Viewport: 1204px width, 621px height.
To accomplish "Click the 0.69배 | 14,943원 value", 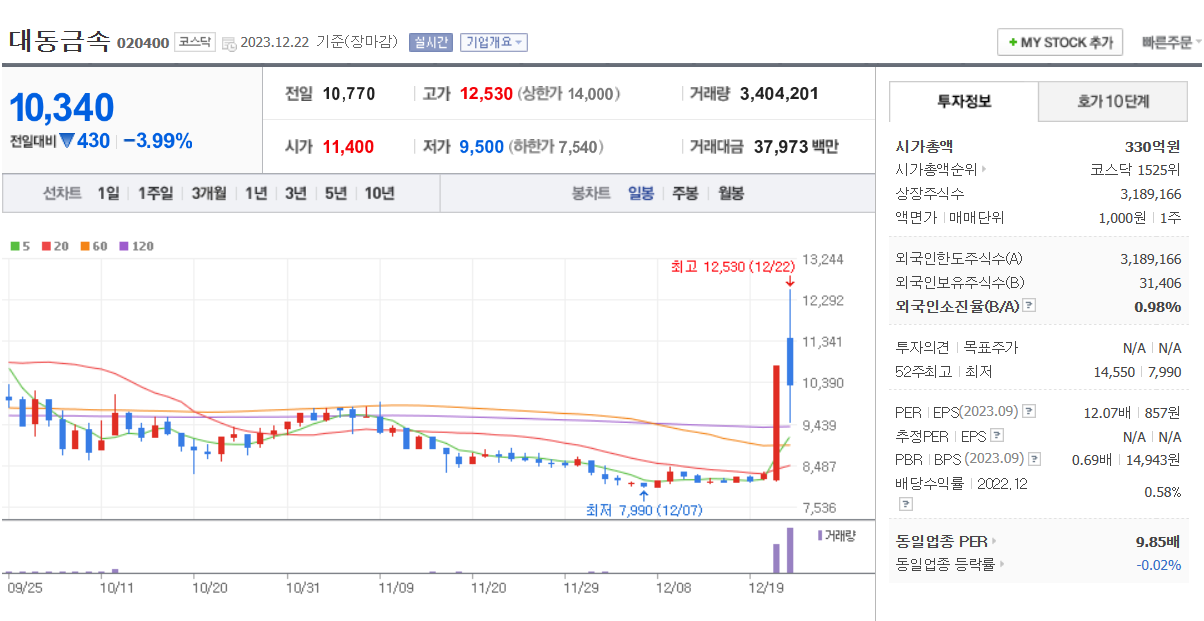I will 1126,459.
